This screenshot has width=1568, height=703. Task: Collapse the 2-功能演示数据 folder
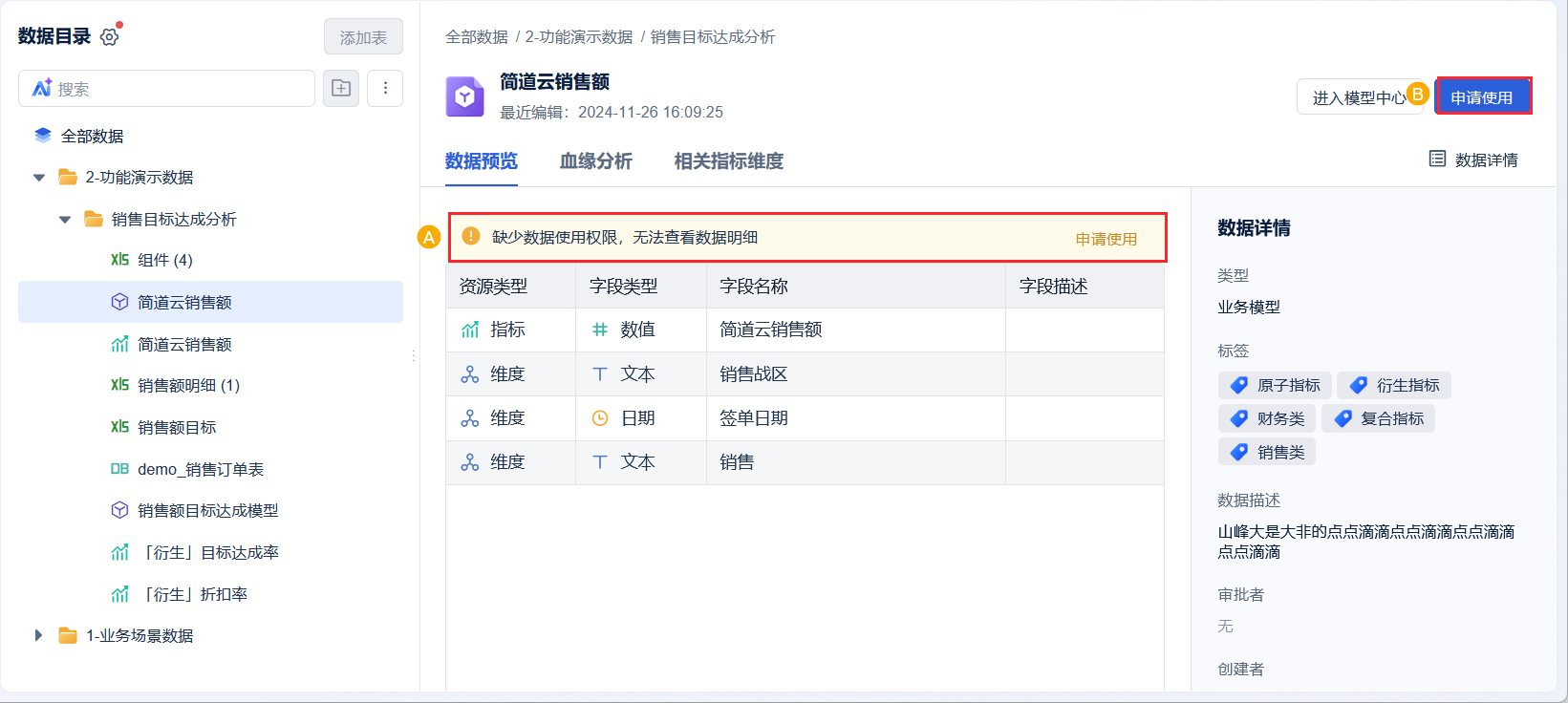[39, 178]
